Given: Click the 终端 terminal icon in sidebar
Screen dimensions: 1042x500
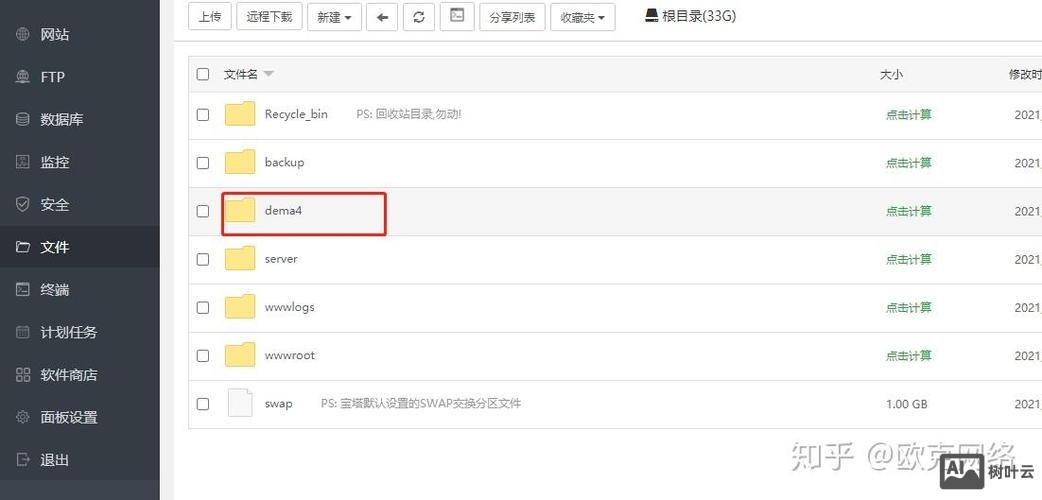Looking at the screenshot, I should click(x=23, y=290).
